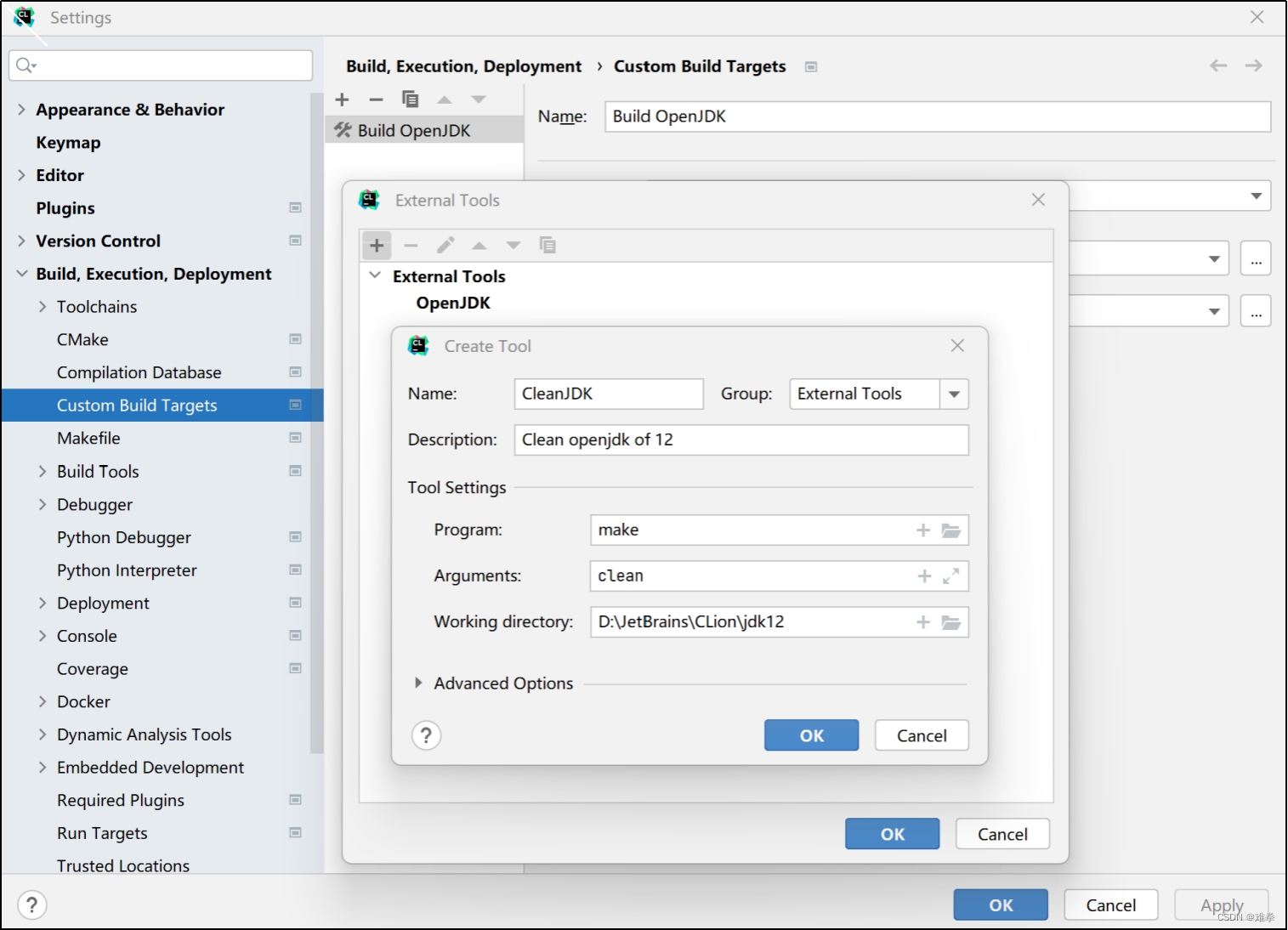Confirm Create Tool with OK

811,735
